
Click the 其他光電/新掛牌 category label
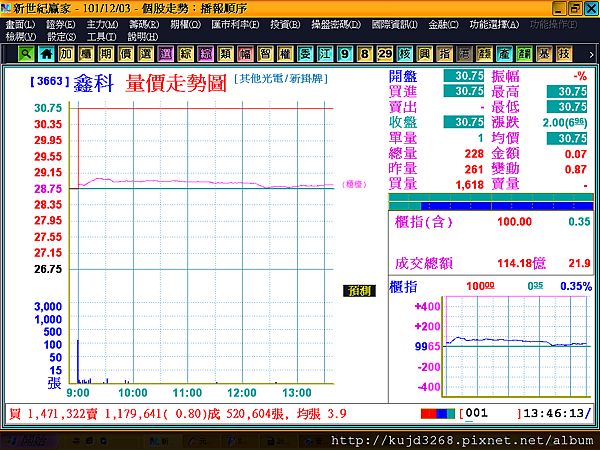(281, 79)
